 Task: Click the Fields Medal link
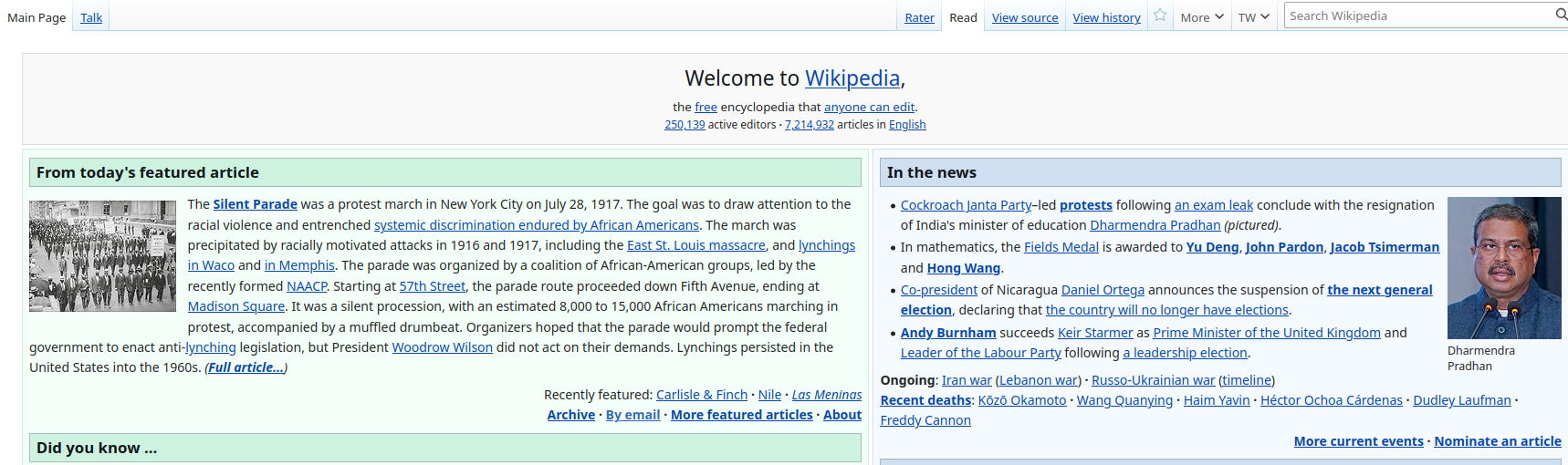1061,247
